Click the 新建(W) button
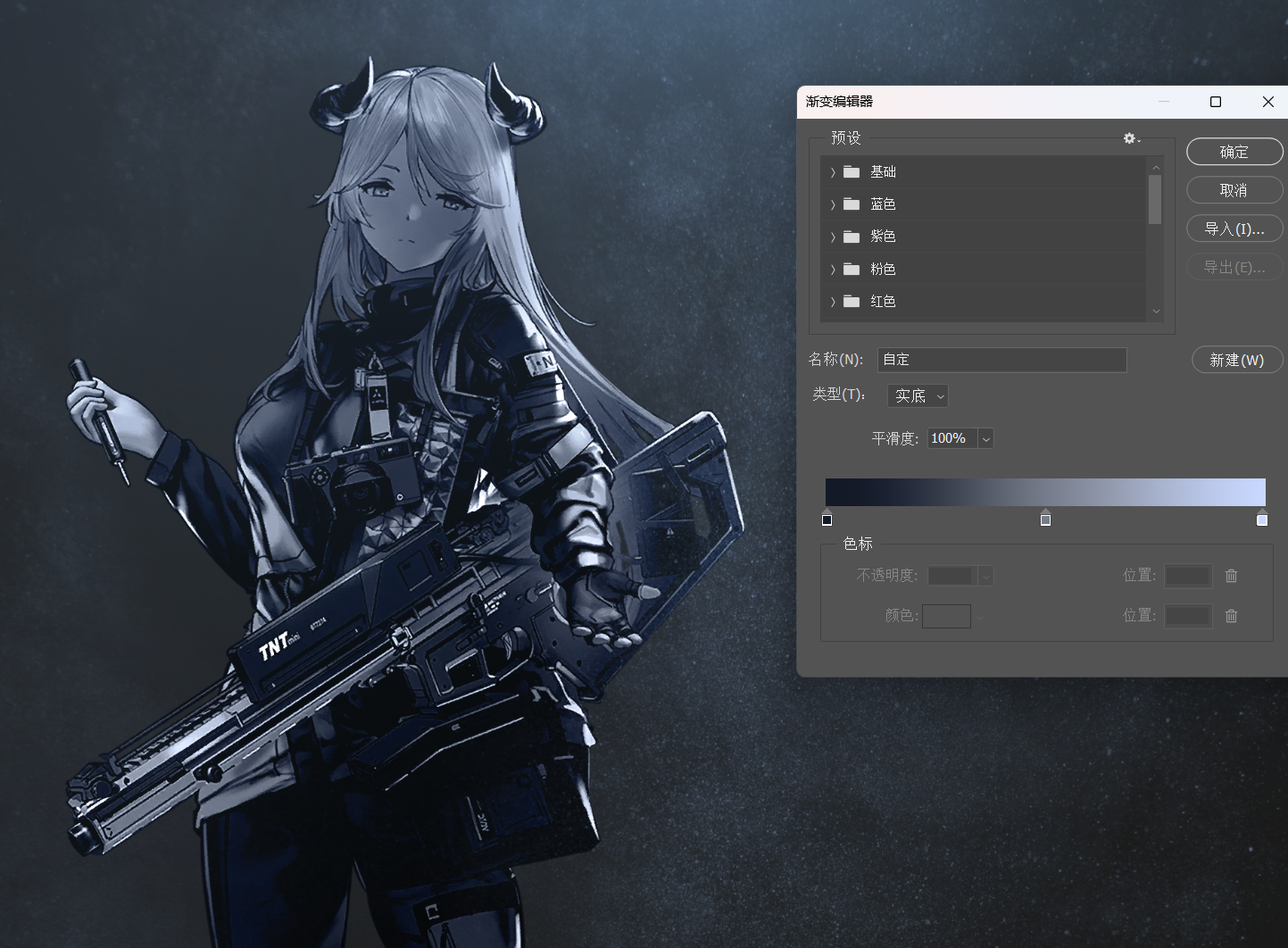 point(1237,360)
